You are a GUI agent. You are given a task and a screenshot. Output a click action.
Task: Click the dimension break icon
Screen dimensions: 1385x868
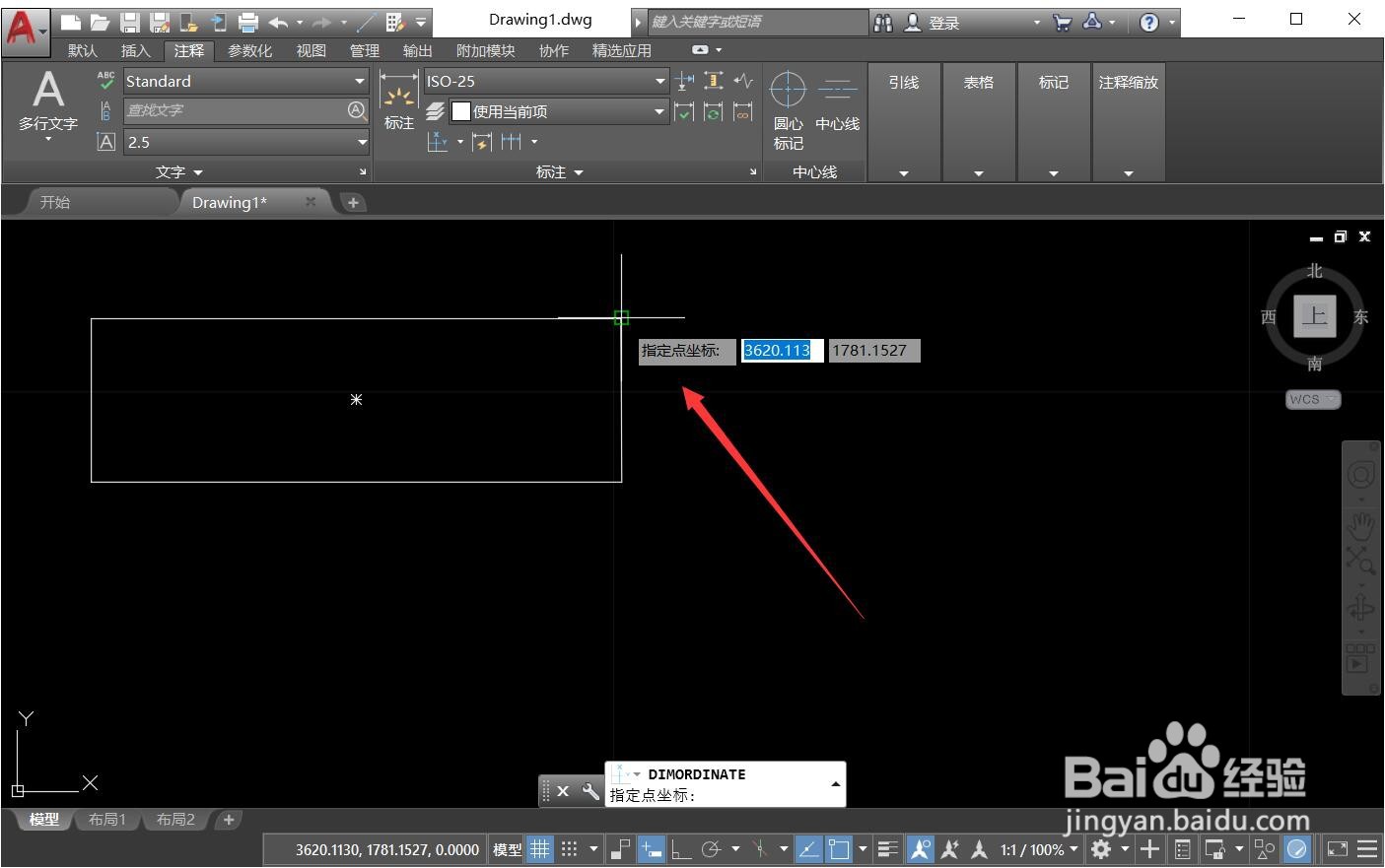[684, 81]
